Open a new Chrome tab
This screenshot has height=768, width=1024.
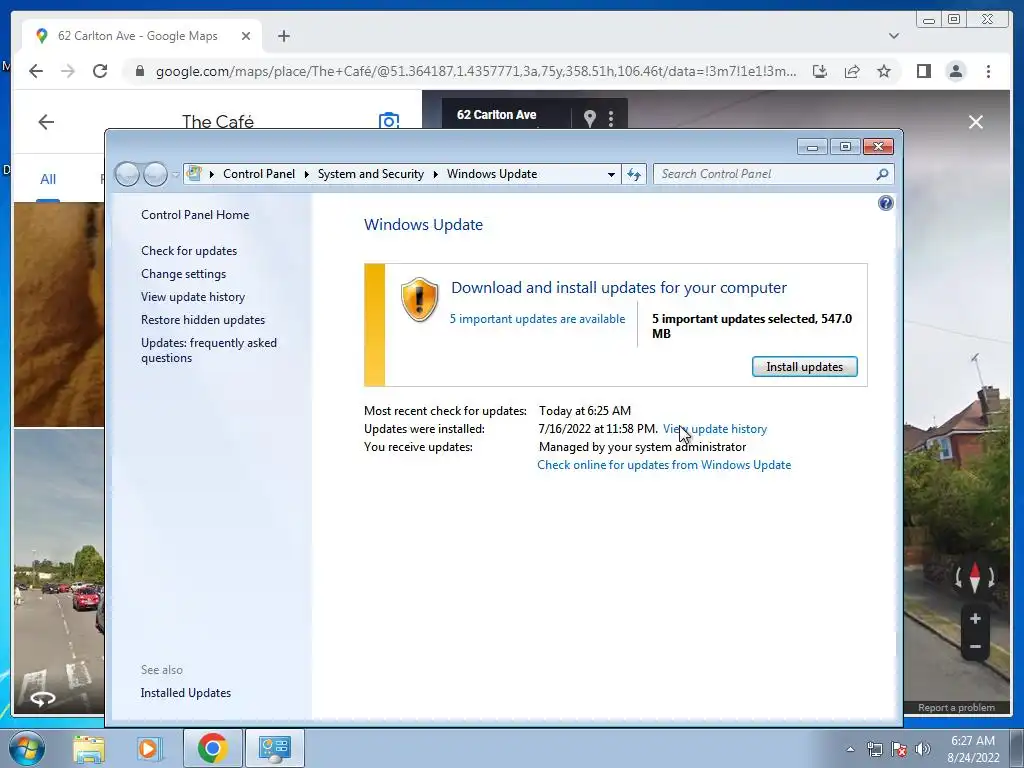pyautogui.click(x=283, y=36)
